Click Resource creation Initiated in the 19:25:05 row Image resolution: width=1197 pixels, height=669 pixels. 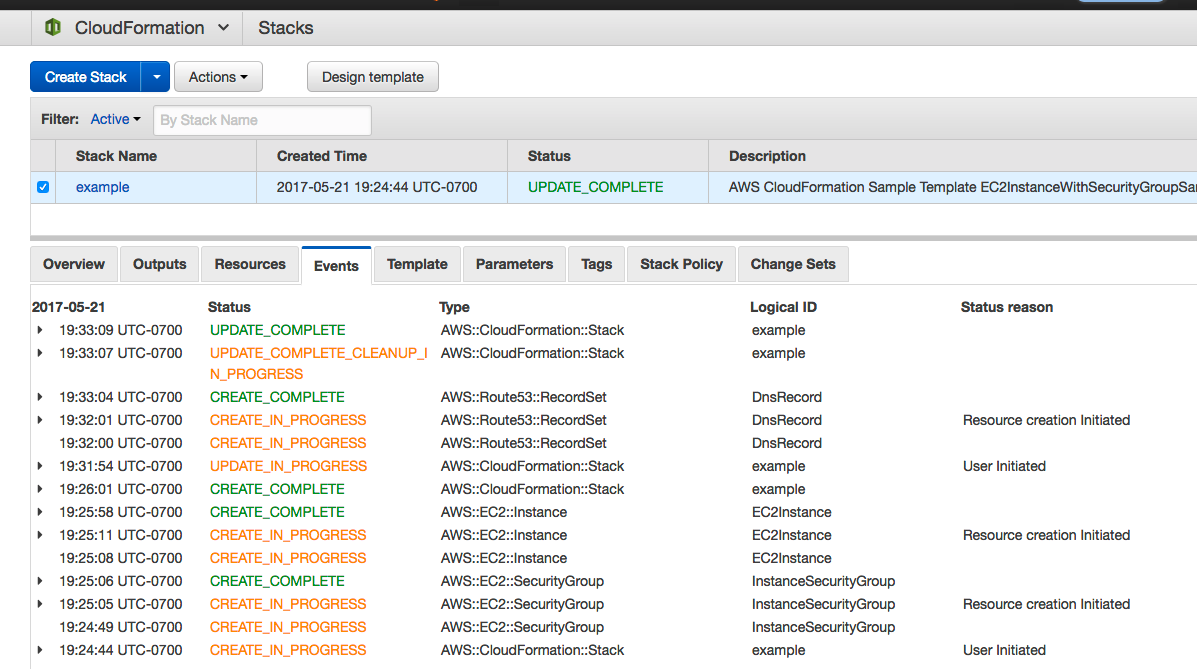click(1046, 604)
